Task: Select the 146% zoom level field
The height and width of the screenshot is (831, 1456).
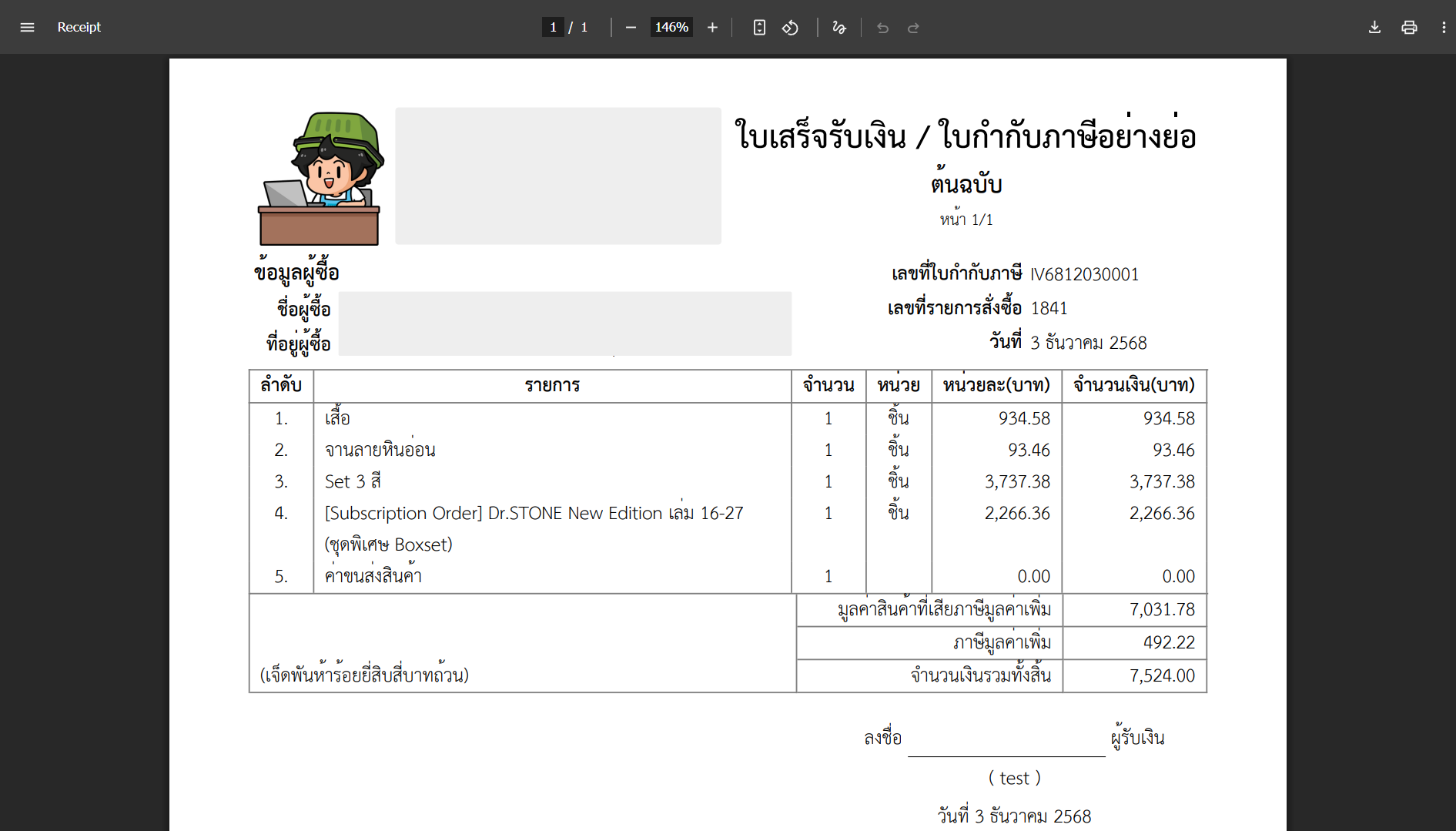Action: pyautogui.click(x=671, y=27)
